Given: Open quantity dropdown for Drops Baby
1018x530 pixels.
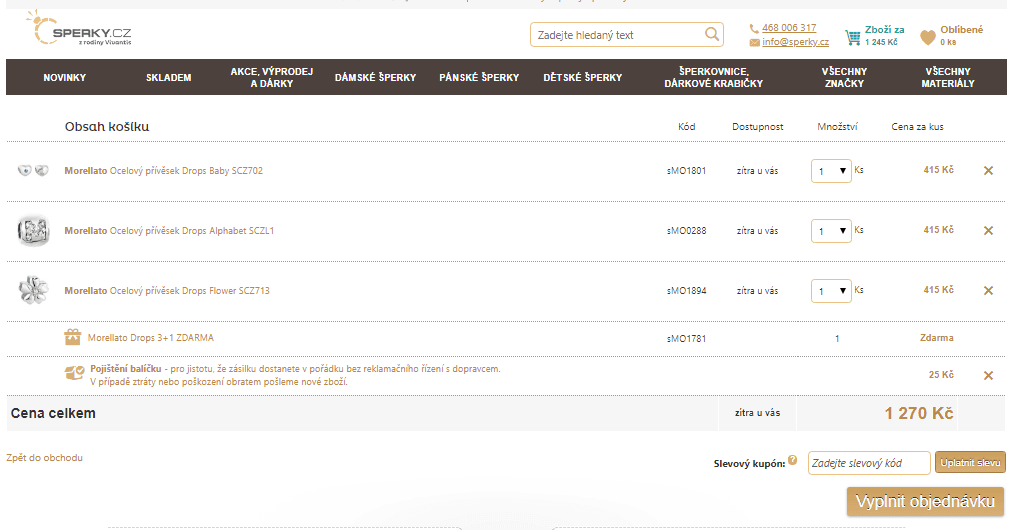Looking at the screenshot, I should [x=831, y=171].
